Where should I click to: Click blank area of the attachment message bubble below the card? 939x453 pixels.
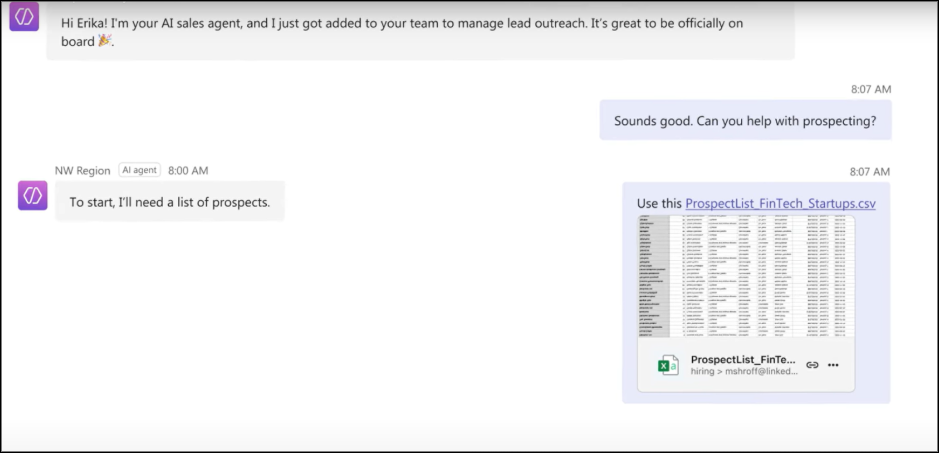(756, 398)
